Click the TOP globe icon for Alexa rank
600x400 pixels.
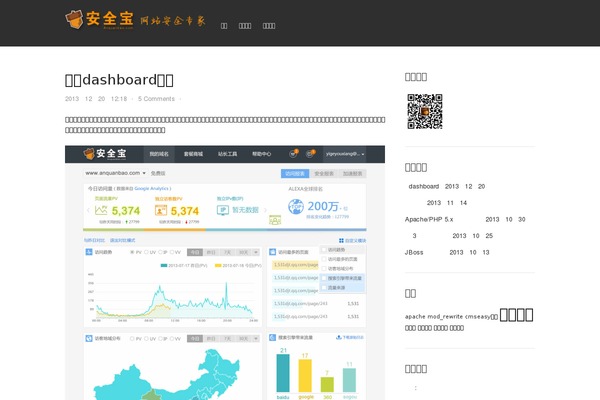[296, 207]
